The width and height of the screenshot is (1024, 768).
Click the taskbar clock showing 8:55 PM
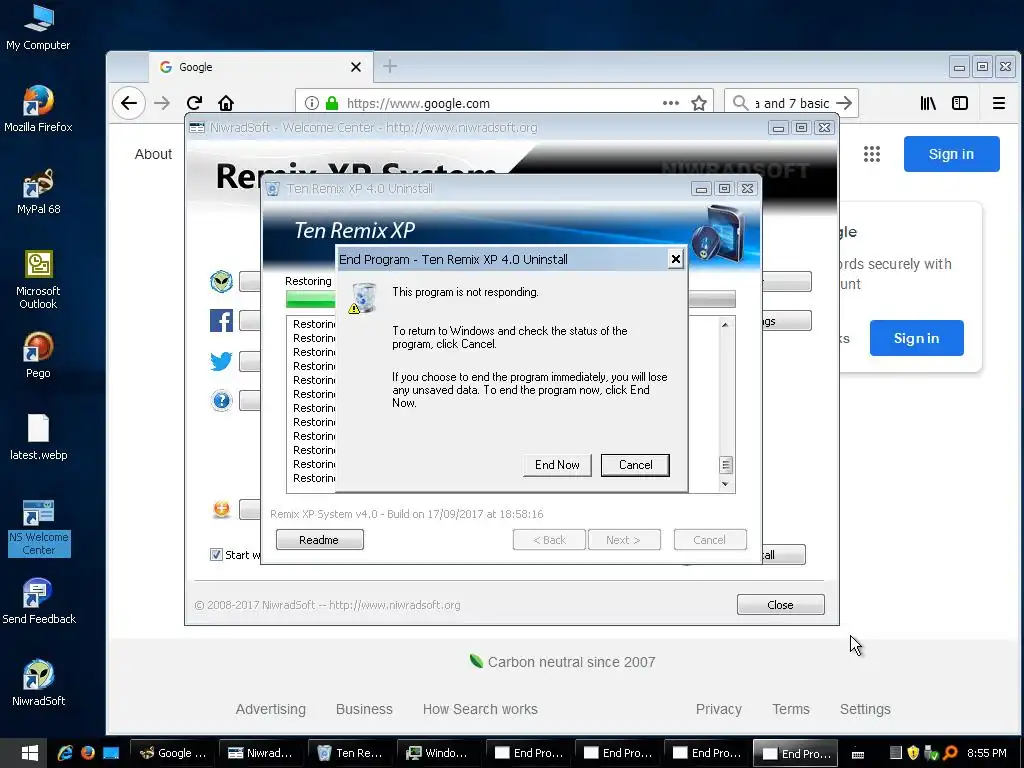click(x=986, y=753)
